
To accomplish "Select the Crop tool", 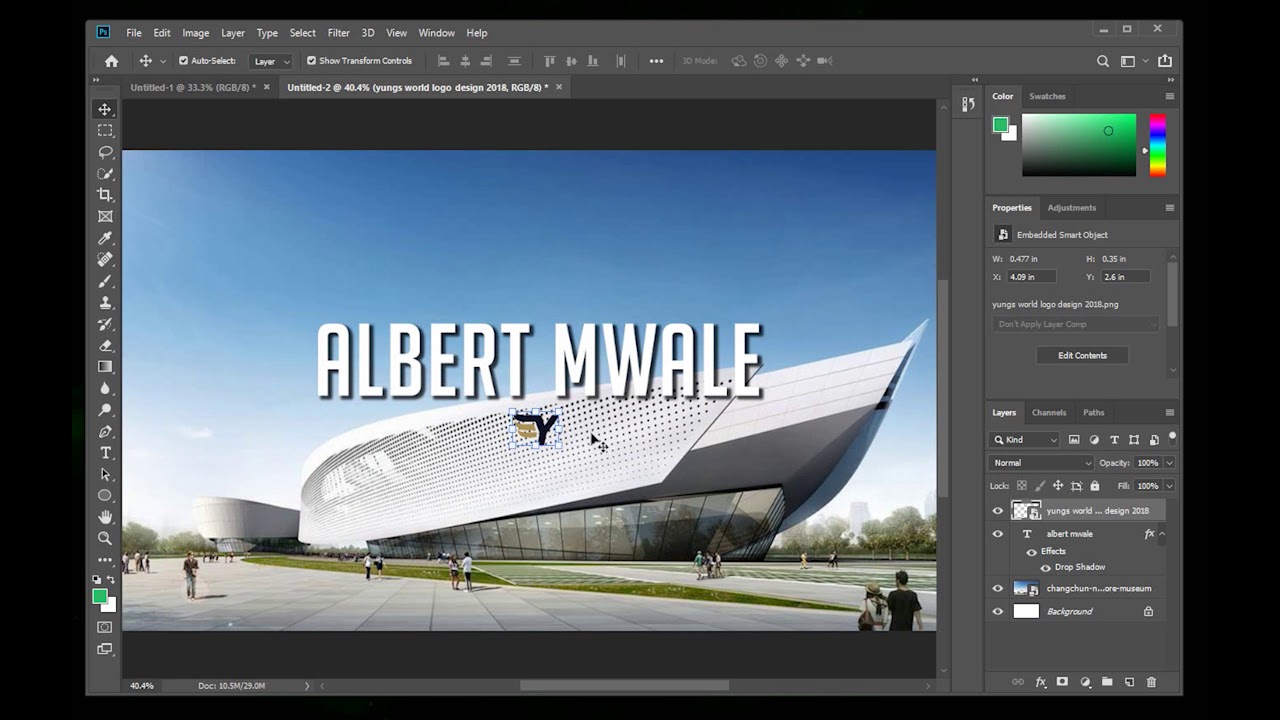I will (x=105, y=195).
